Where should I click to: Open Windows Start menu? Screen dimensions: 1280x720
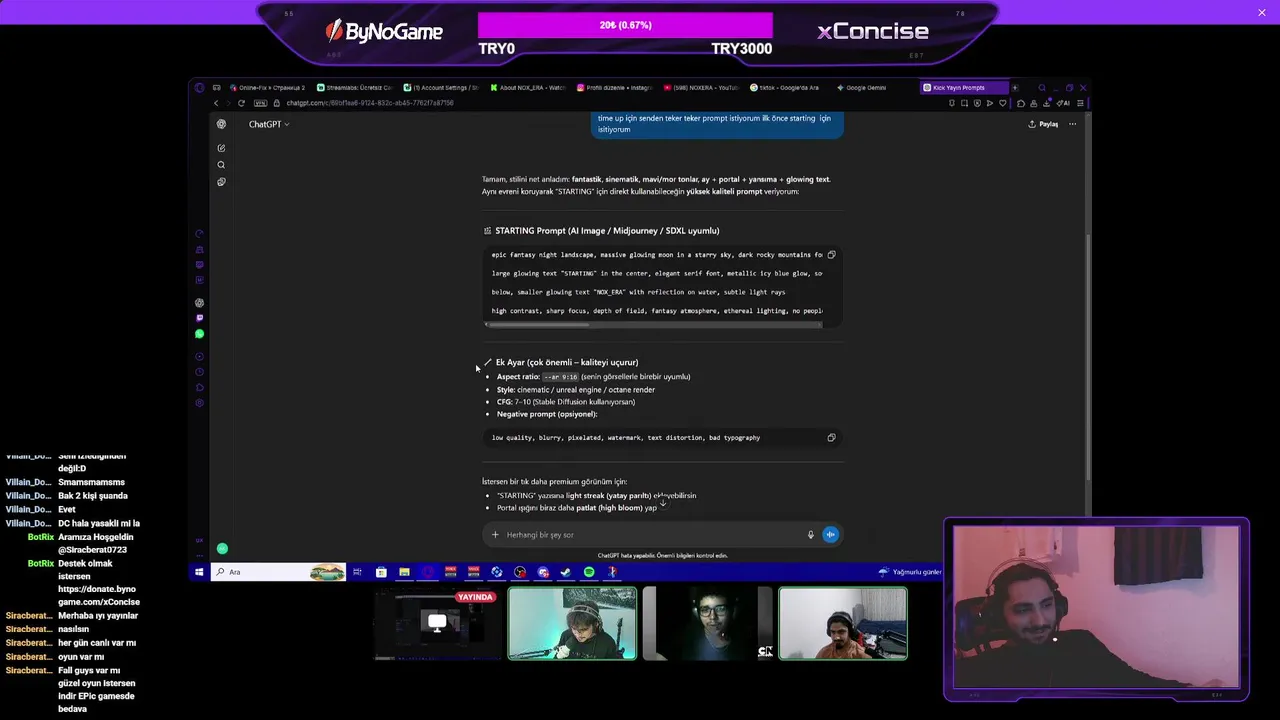pyautogui.click(x=199, y=572)
